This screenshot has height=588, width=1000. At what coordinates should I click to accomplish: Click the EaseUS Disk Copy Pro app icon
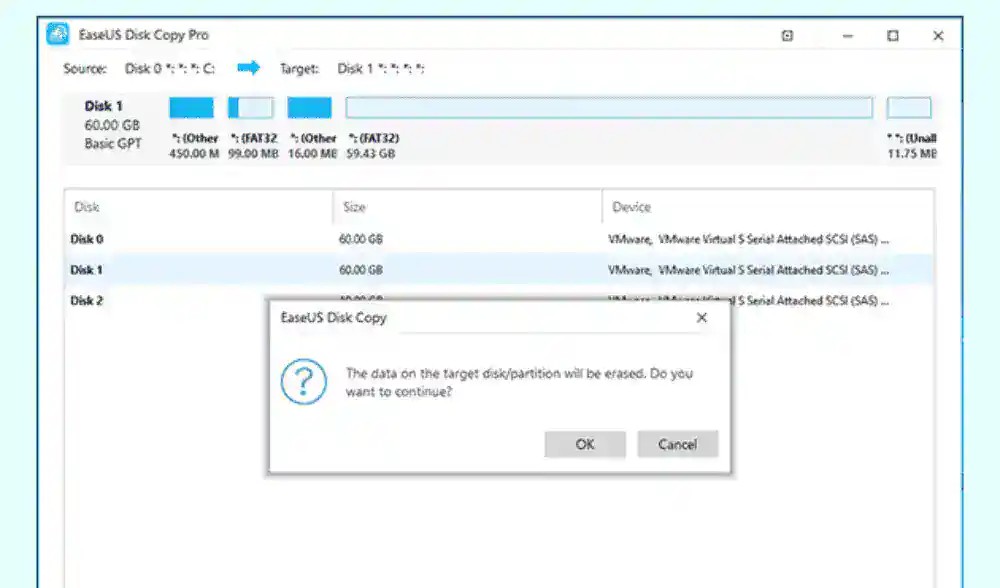[58, 35]
